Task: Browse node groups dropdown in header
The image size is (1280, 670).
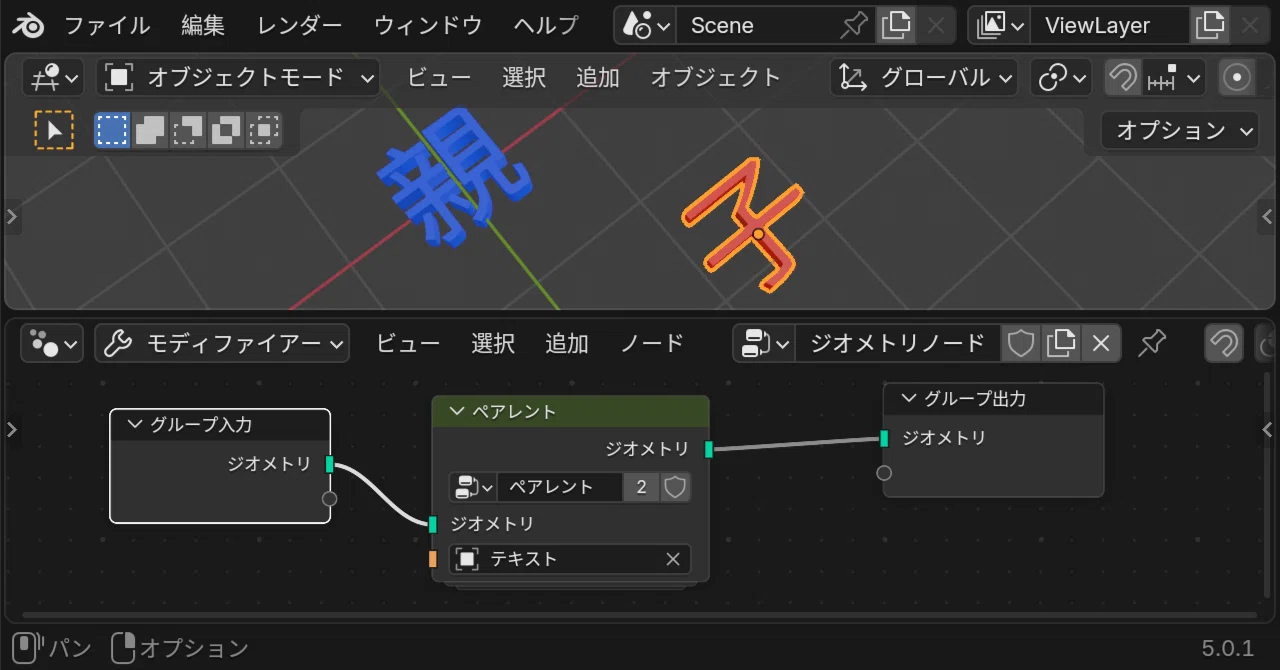Action: click(765, 344)
